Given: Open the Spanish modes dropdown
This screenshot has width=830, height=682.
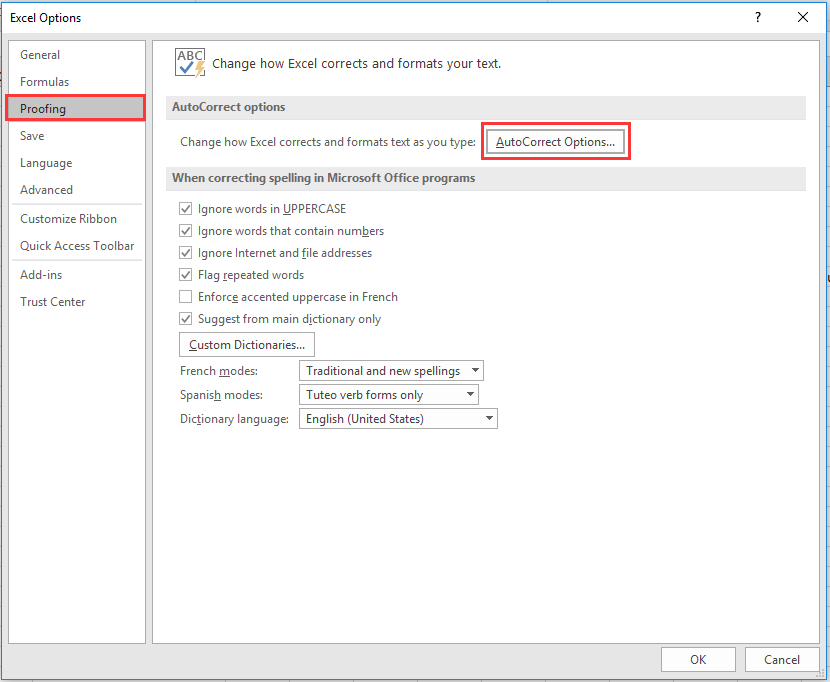Looking at the screenshot, I should click(x=470, y=395).
